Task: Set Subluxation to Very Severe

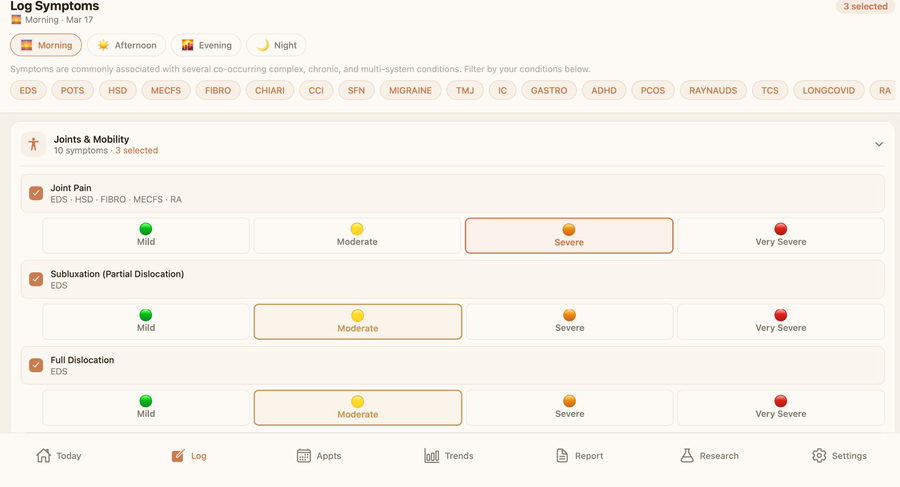Action: pos(781,322)
